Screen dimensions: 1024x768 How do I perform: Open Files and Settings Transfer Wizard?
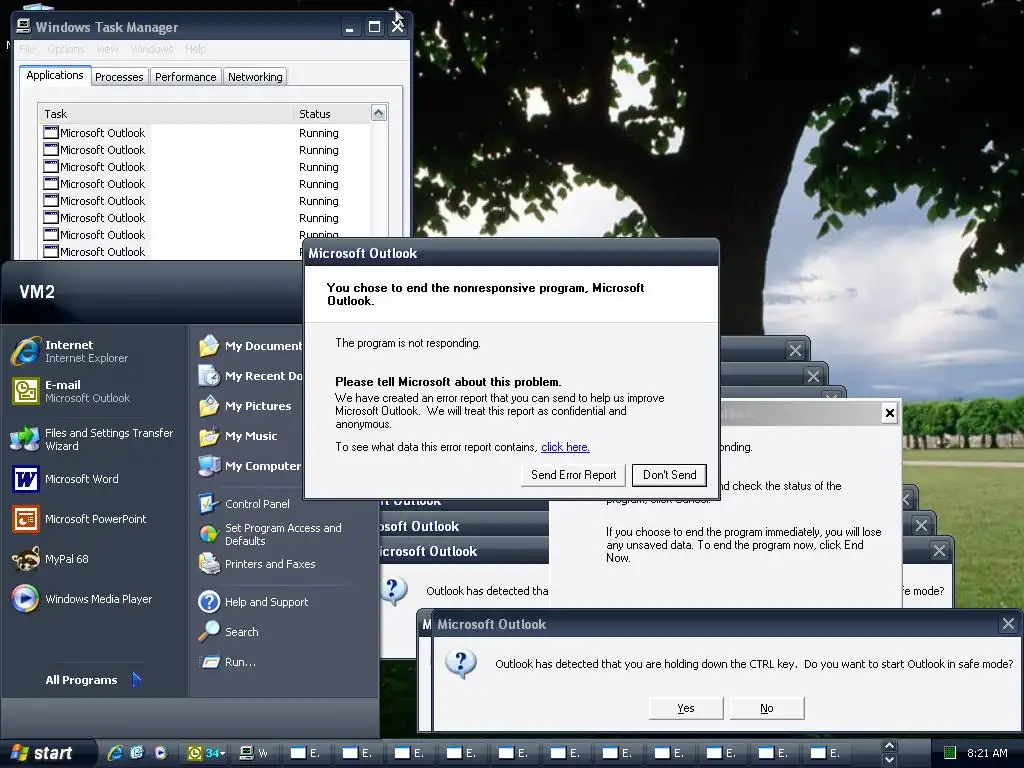pos(93,440)
